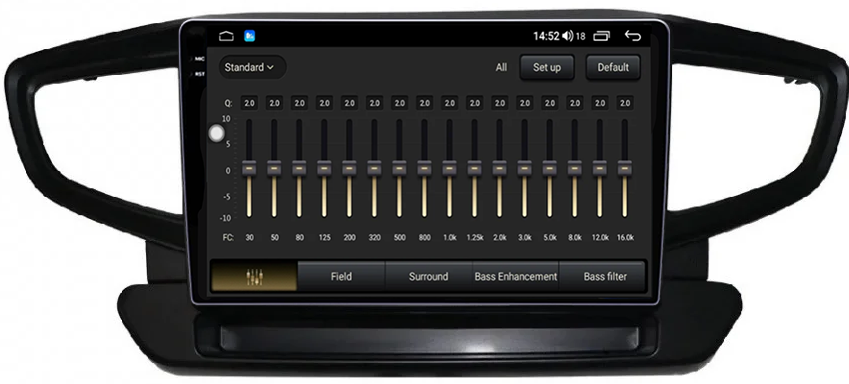Image resolution: width=849 pixels, height=384 pixels.
Task: Switch to the Field tab
Action: pyautogui.click(x=341, y=276)
